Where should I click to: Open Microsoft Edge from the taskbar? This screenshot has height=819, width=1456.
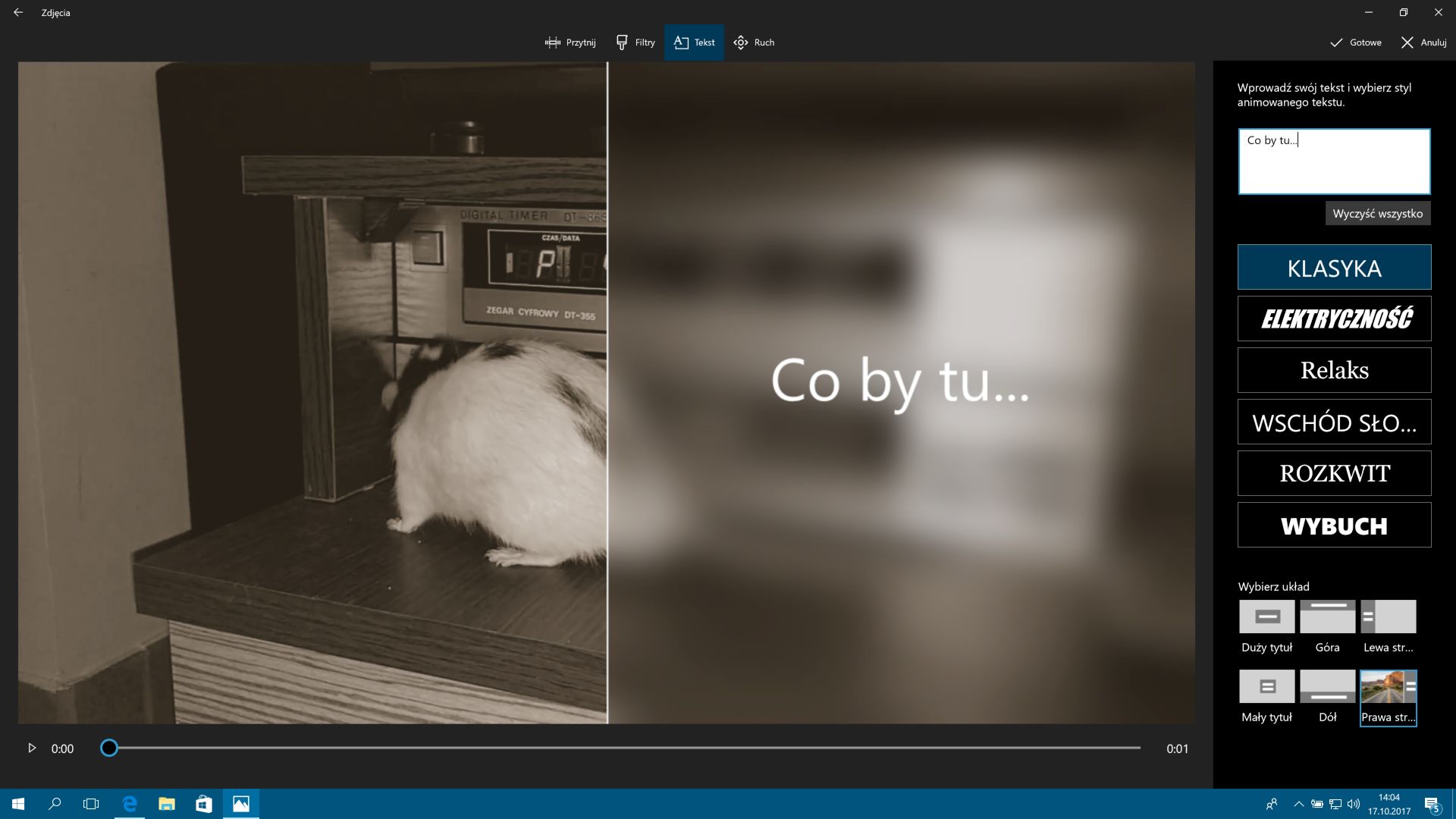(130, 804)
